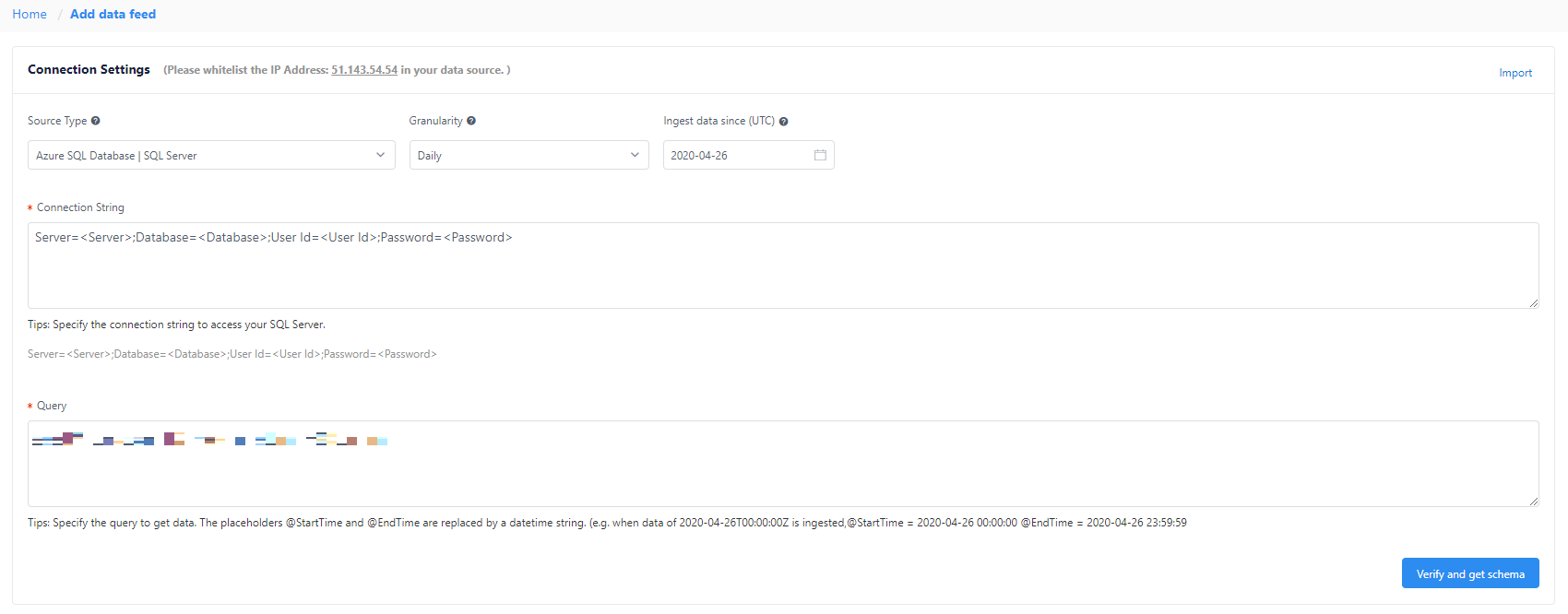The width and height of the screenshot is (1568, 614).
Task: Click the Connection Settings heading
Action: point(89,69)
